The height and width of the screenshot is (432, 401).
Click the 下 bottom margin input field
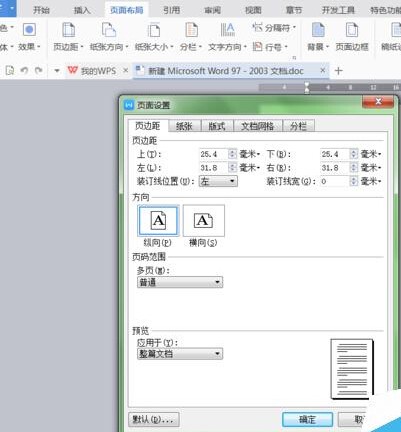335,154
